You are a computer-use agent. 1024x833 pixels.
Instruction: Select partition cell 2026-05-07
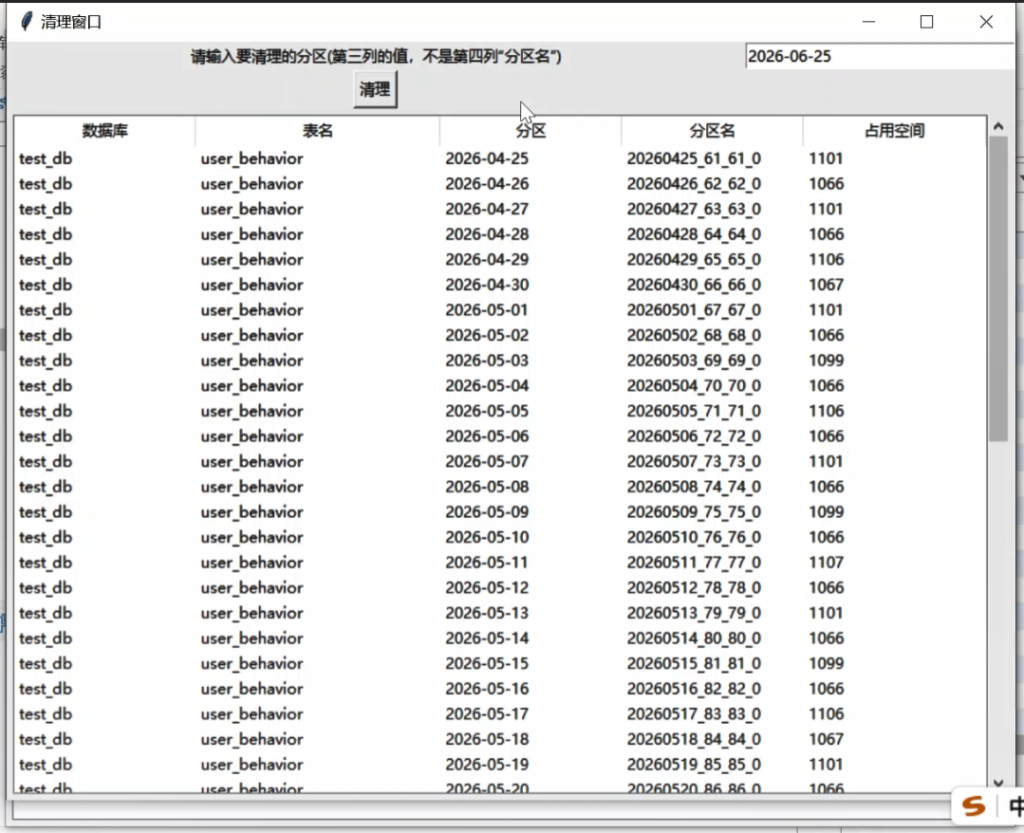tap(487, 462)
